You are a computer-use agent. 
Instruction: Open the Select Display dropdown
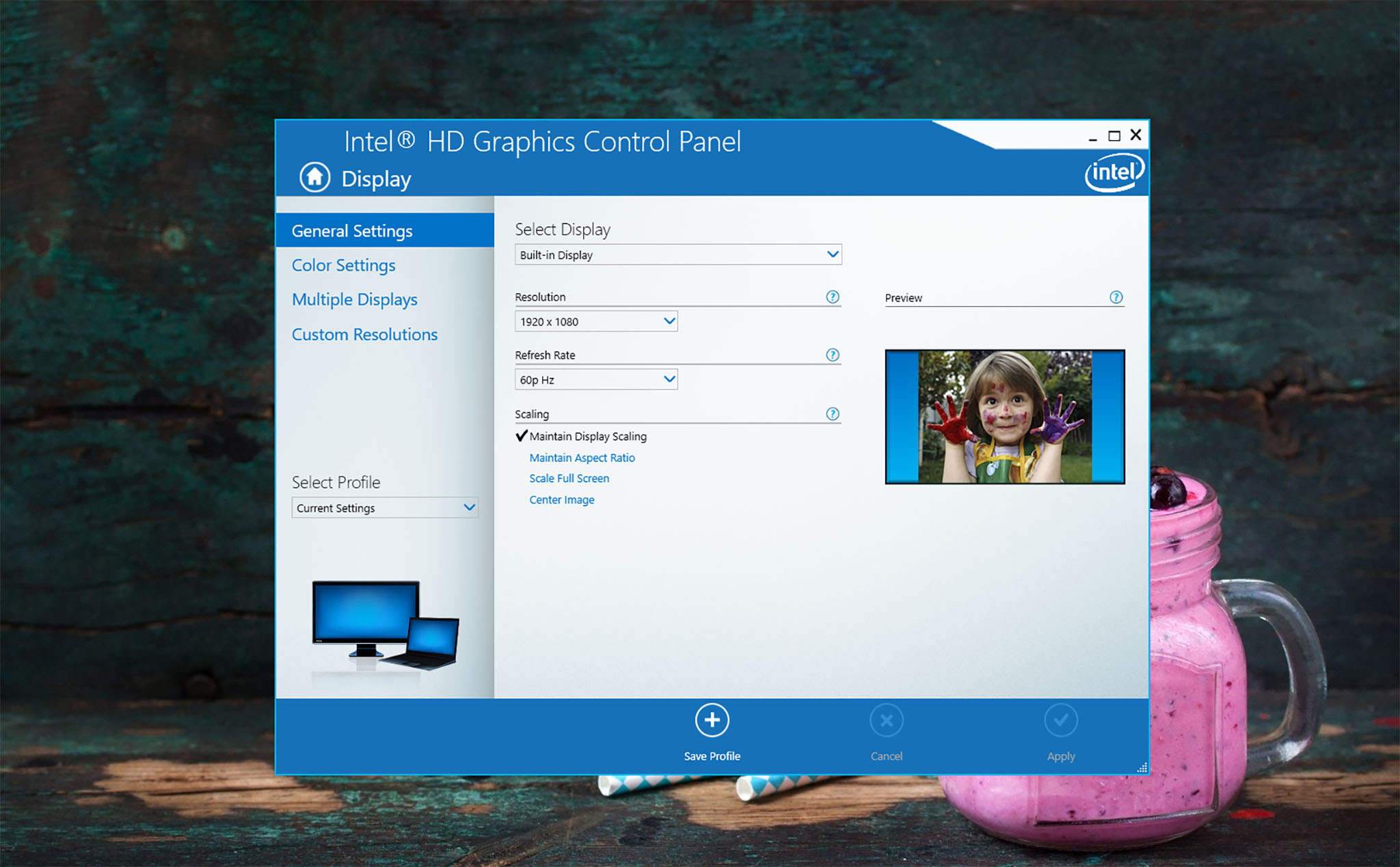pos(678,254)
